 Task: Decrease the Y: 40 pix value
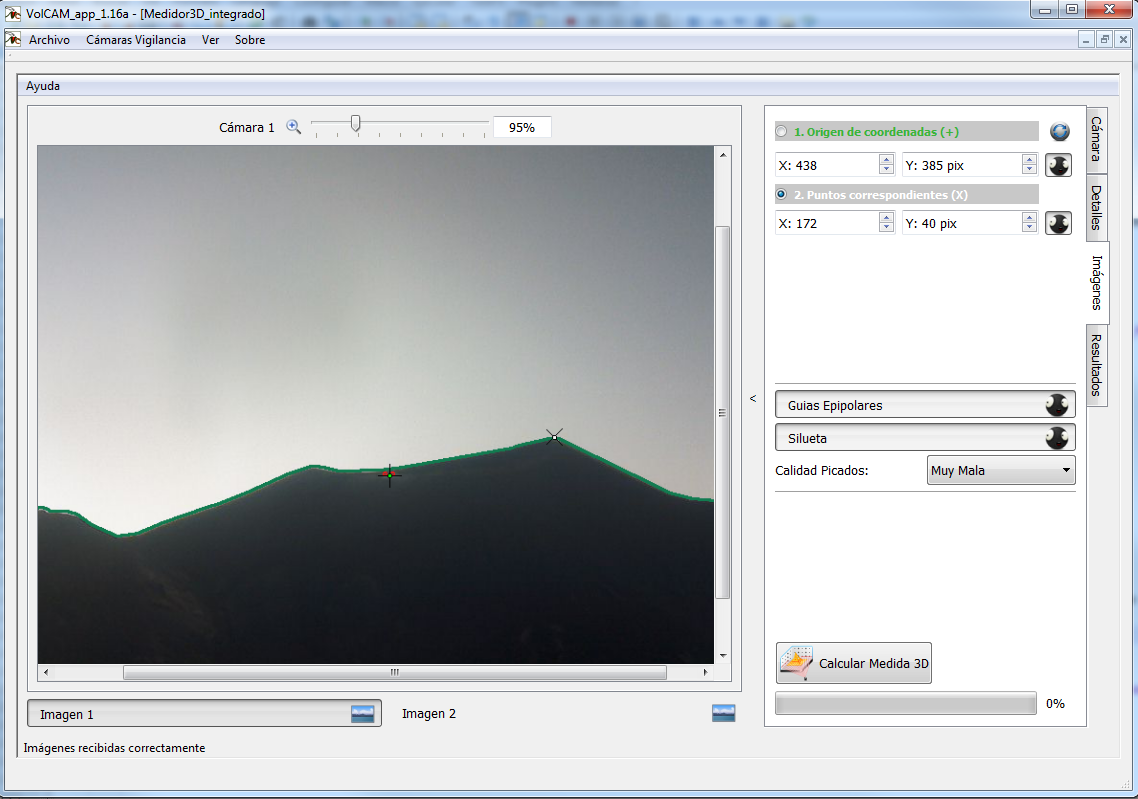point(1029,228)
